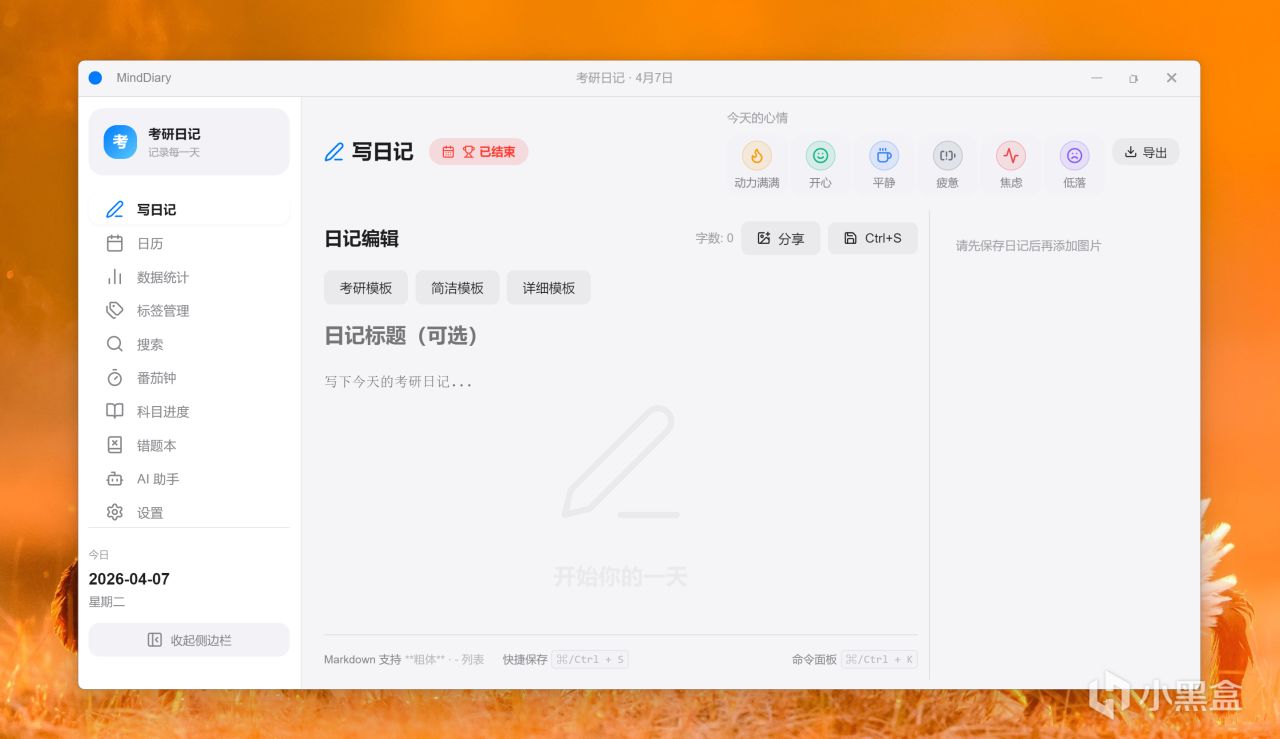Click the 分享 share button
This screenshot has width=1280, height=739.
[781, 238]
